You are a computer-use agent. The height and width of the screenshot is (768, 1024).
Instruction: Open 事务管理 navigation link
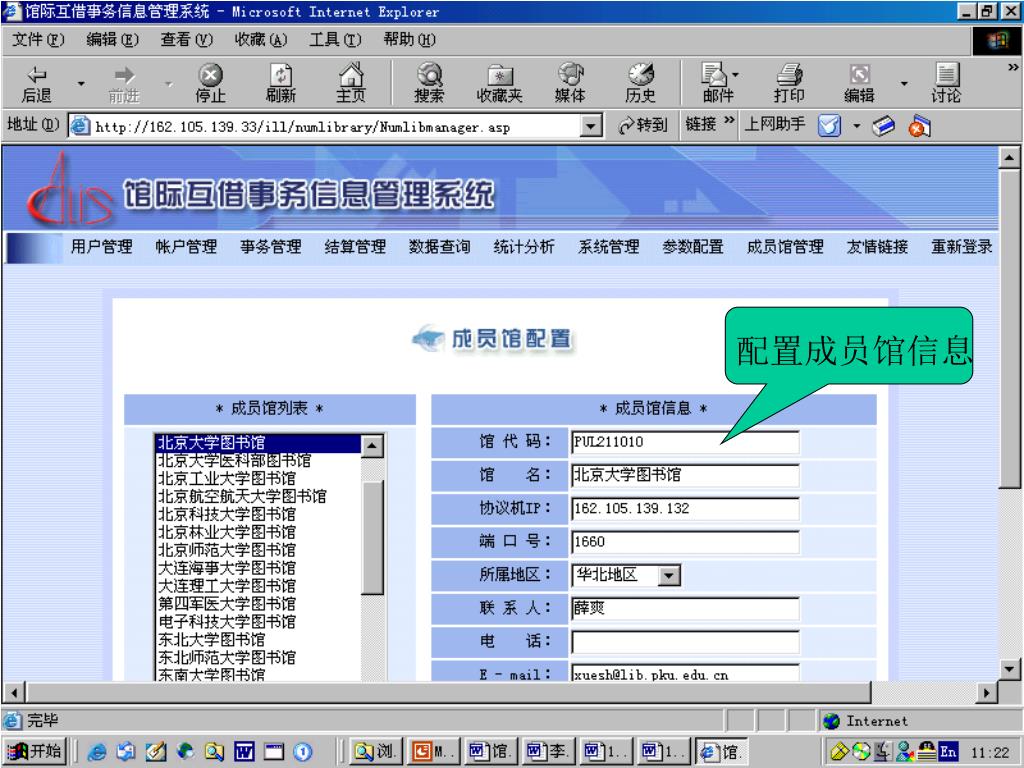270,247
